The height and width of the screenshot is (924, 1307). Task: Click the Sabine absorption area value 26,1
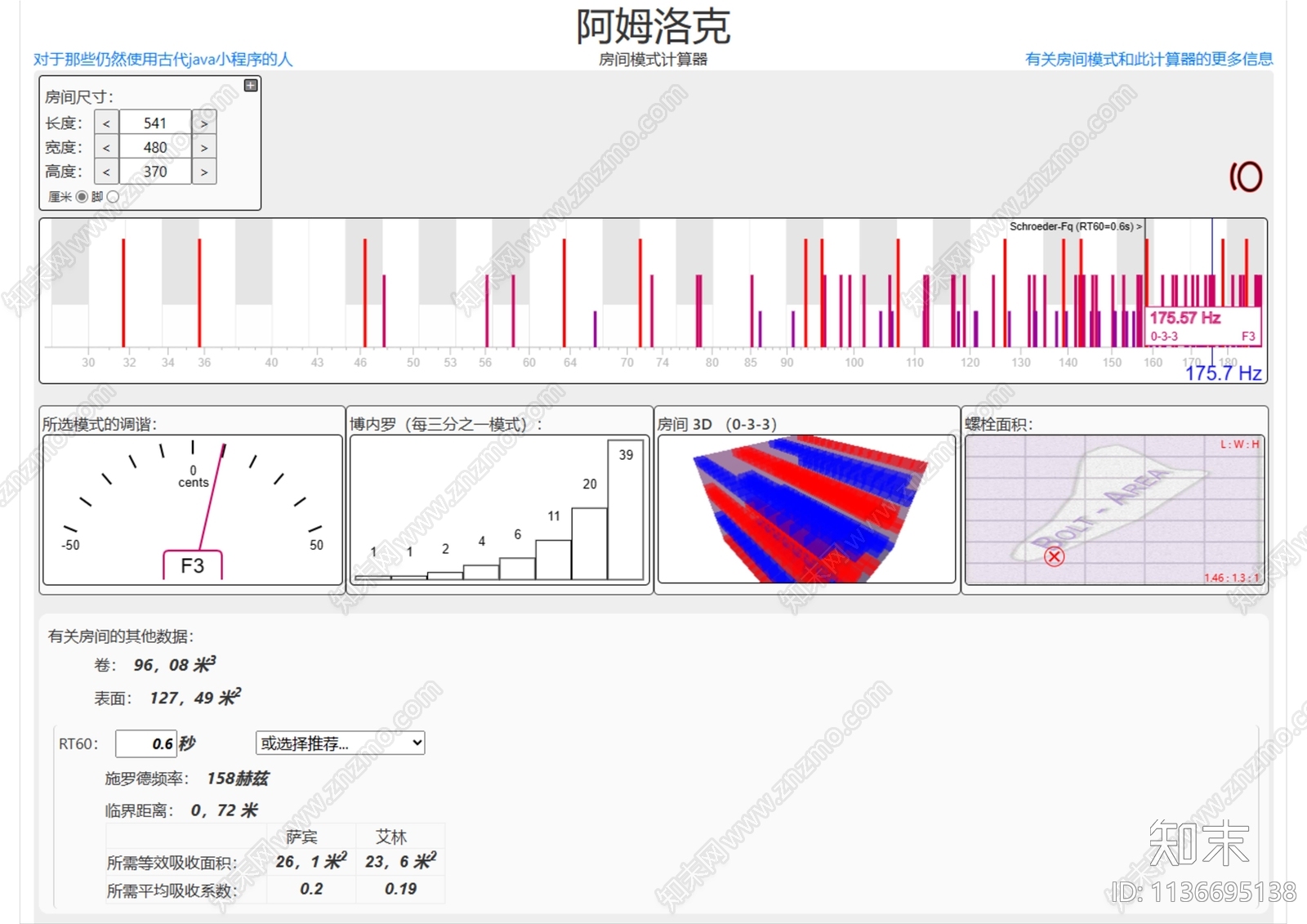[x=311, y=861]
